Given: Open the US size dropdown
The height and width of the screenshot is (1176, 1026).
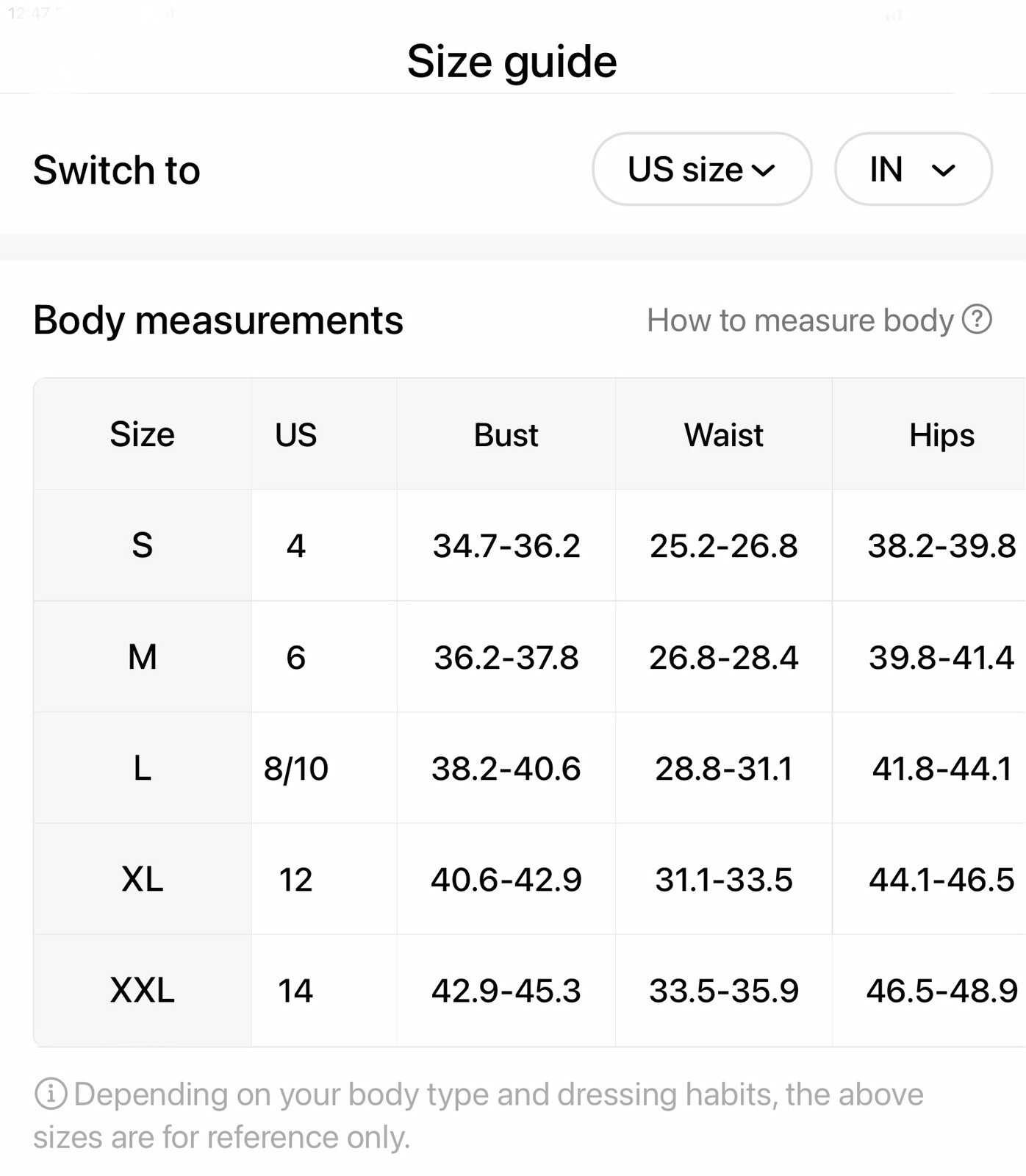Looking at the screenshot, I should [702, 169].
